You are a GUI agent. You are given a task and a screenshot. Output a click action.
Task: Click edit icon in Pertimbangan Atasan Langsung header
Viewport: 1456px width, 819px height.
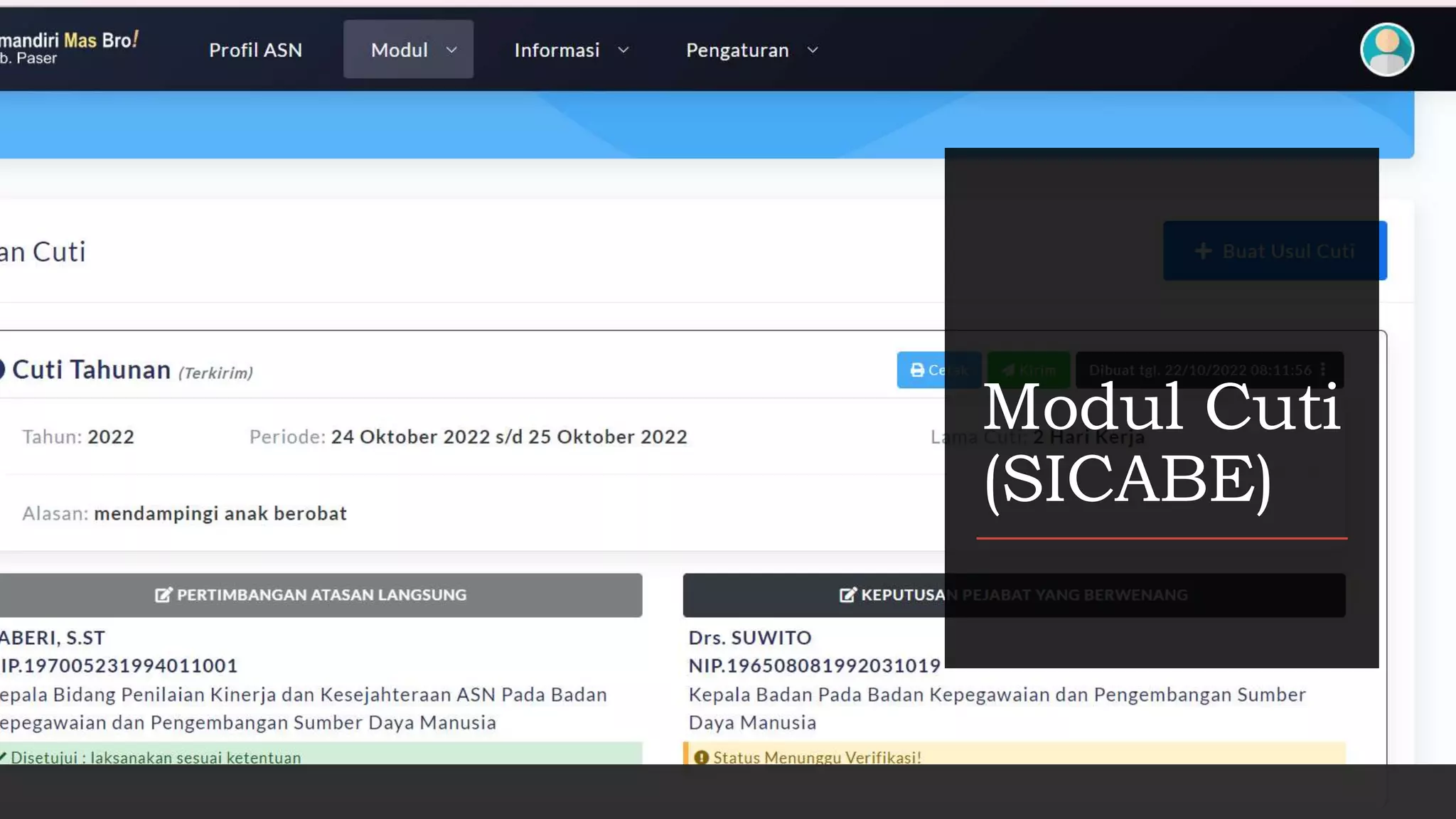(164, 595)
